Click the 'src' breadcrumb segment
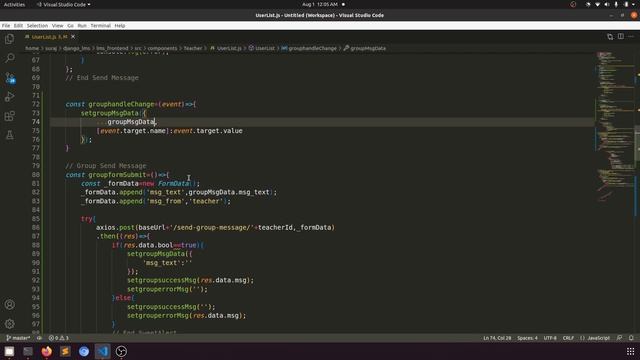640x360 pixels. tap(138, 48)
